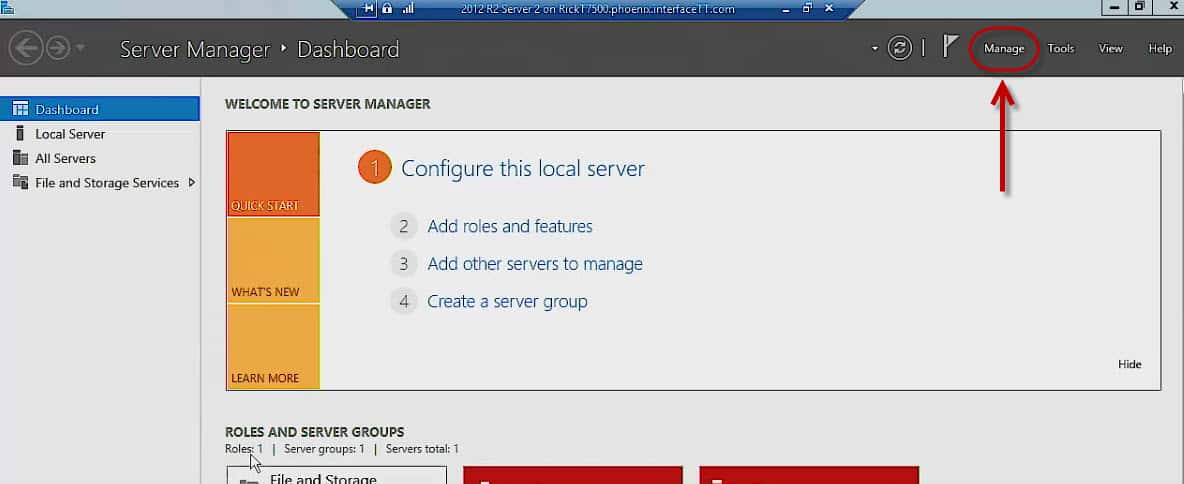1184x484 pixels.
Task: Click the WELCOME TO SERVER MANAGER heading
Action: pos(328,104)
